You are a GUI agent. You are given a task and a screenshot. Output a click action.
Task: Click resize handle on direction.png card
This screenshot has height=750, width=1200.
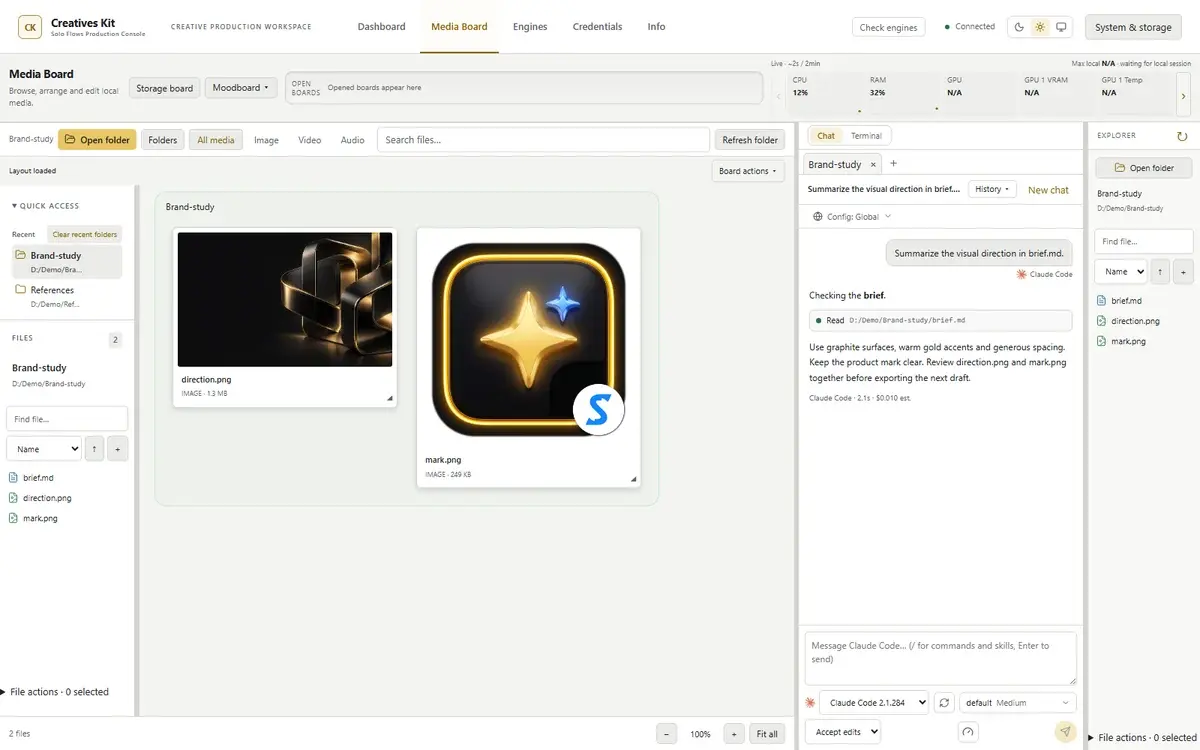click(x=390, y=399)
